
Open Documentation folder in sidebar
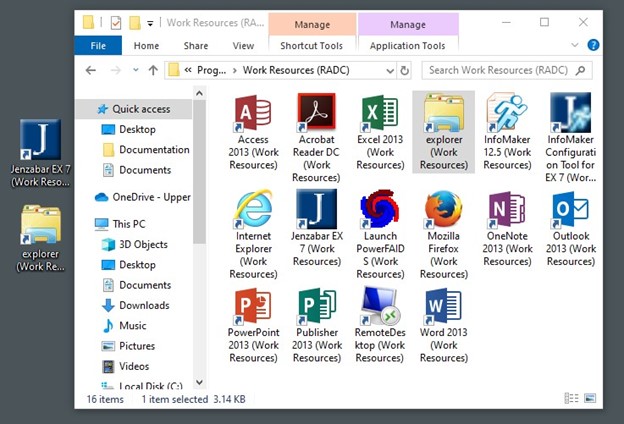146,150
